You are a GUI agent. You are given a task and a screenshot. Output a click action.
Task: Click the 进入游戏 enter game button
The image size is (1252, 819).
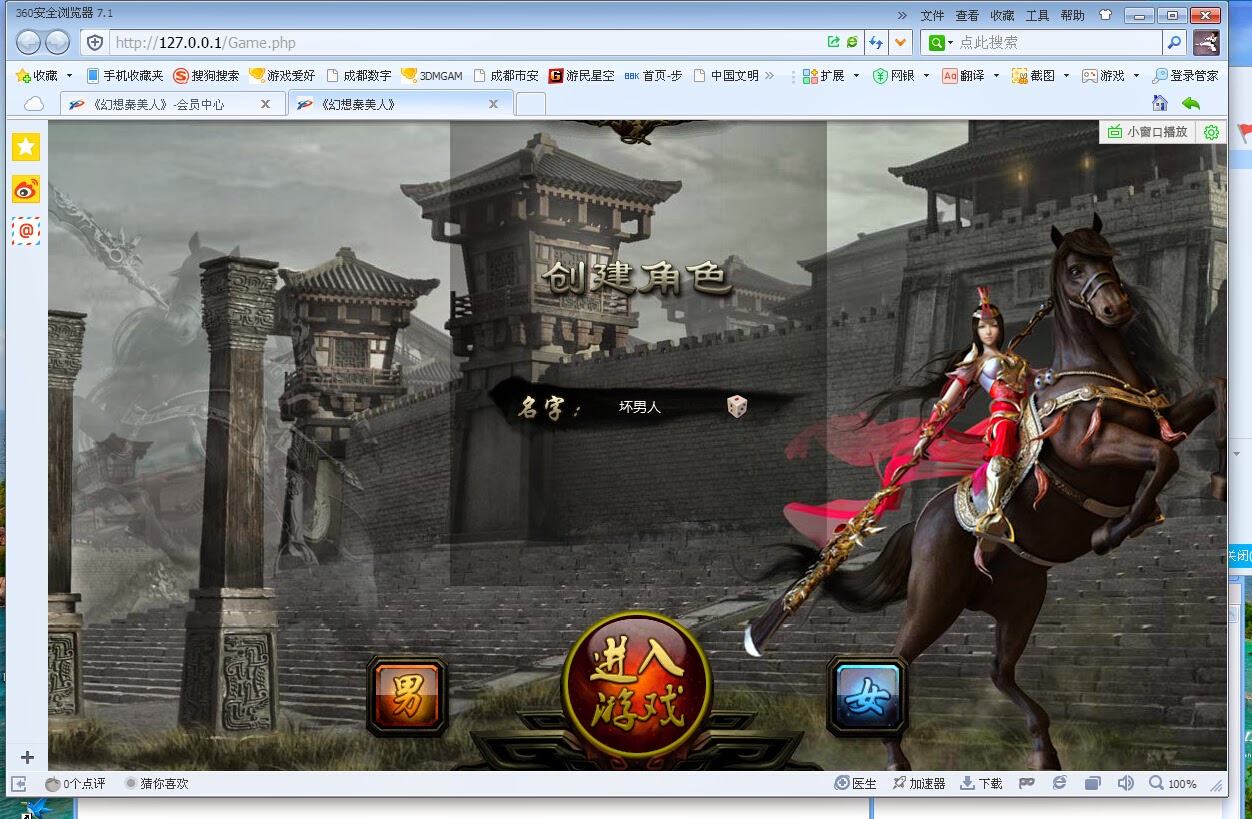[x=637, y=686]
